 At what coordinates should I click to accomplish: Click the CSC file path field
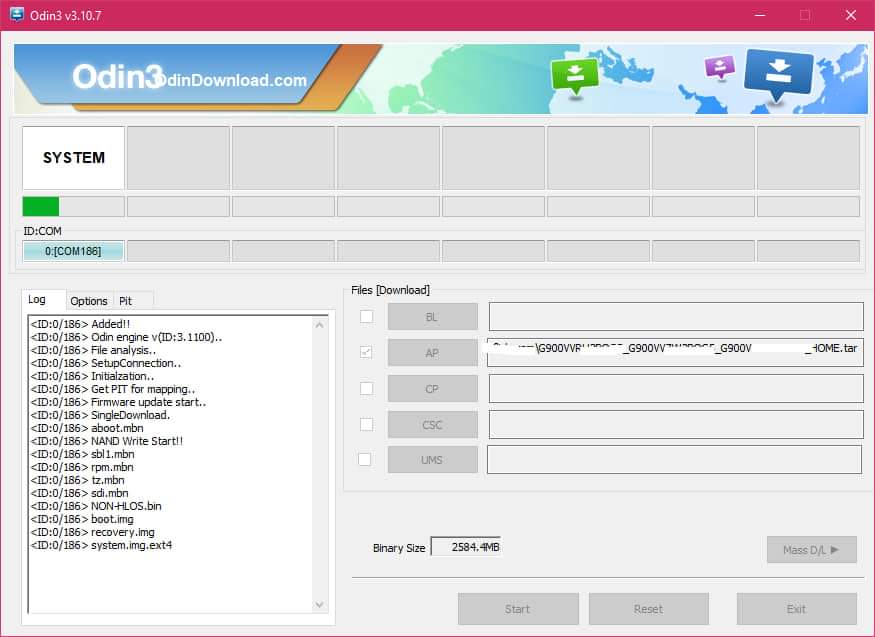(676, 424)
